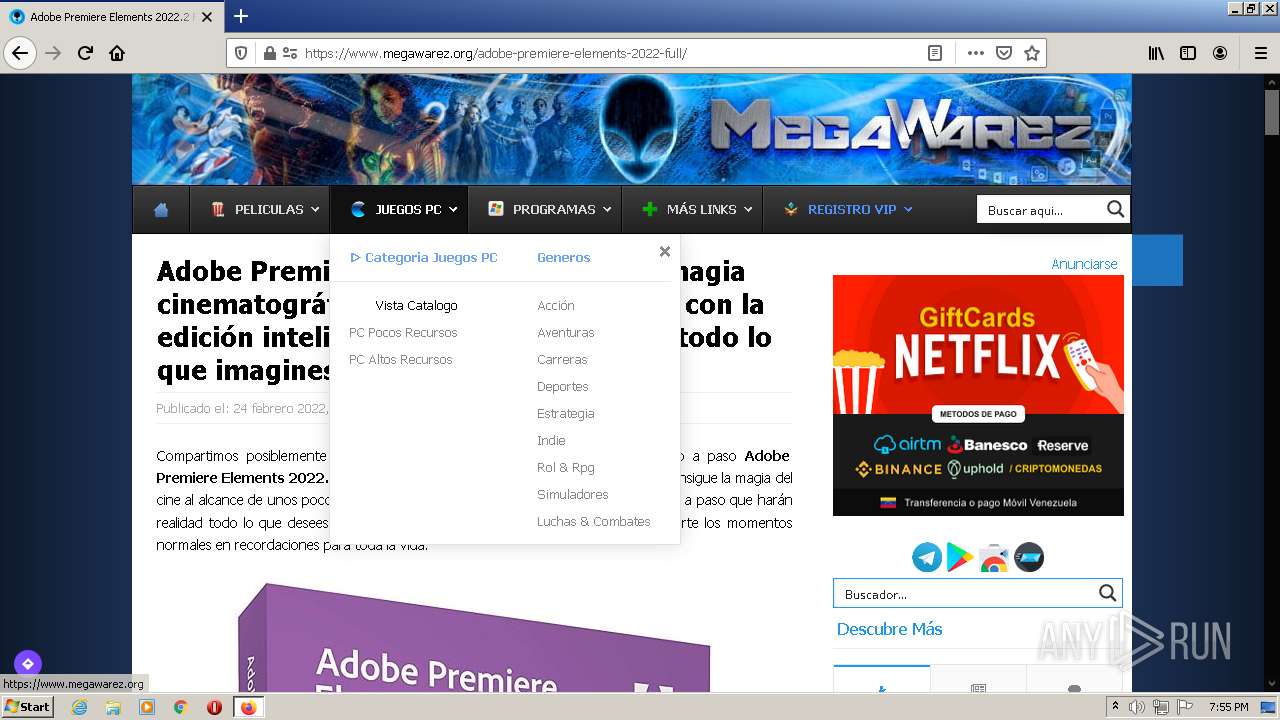Choose the Aventuras genre

coord(566,333)
